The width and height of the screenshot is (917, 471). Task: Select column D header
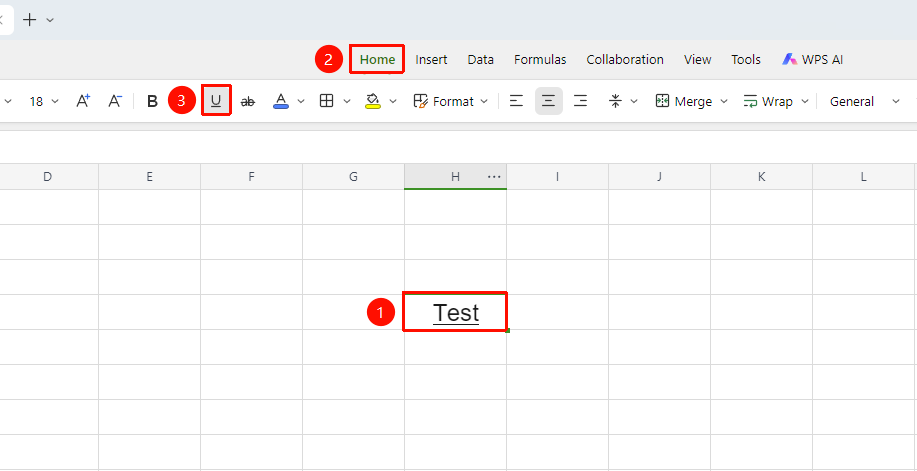tap(48, 177)
